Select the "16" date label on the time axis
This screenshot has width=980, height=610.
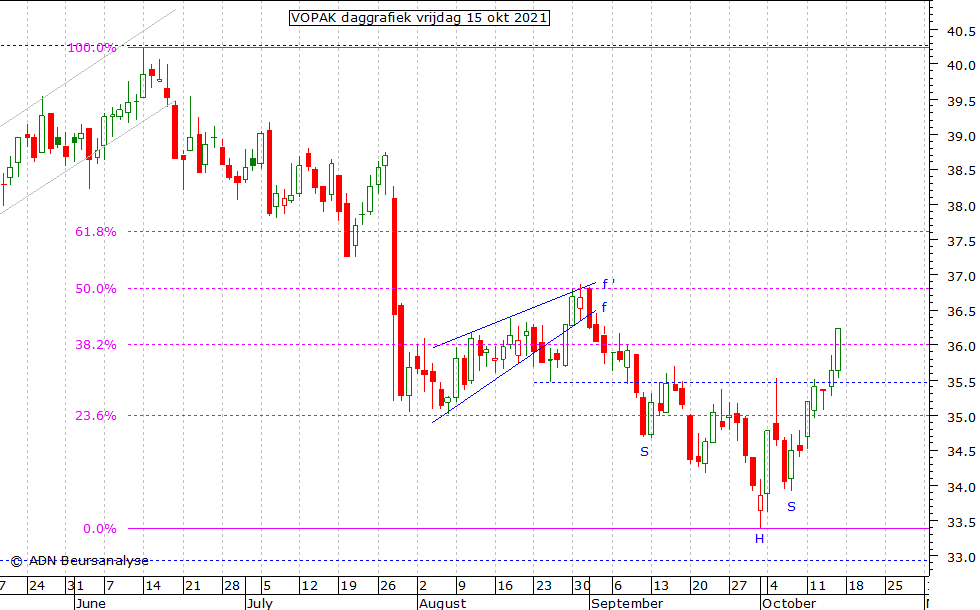505,586
